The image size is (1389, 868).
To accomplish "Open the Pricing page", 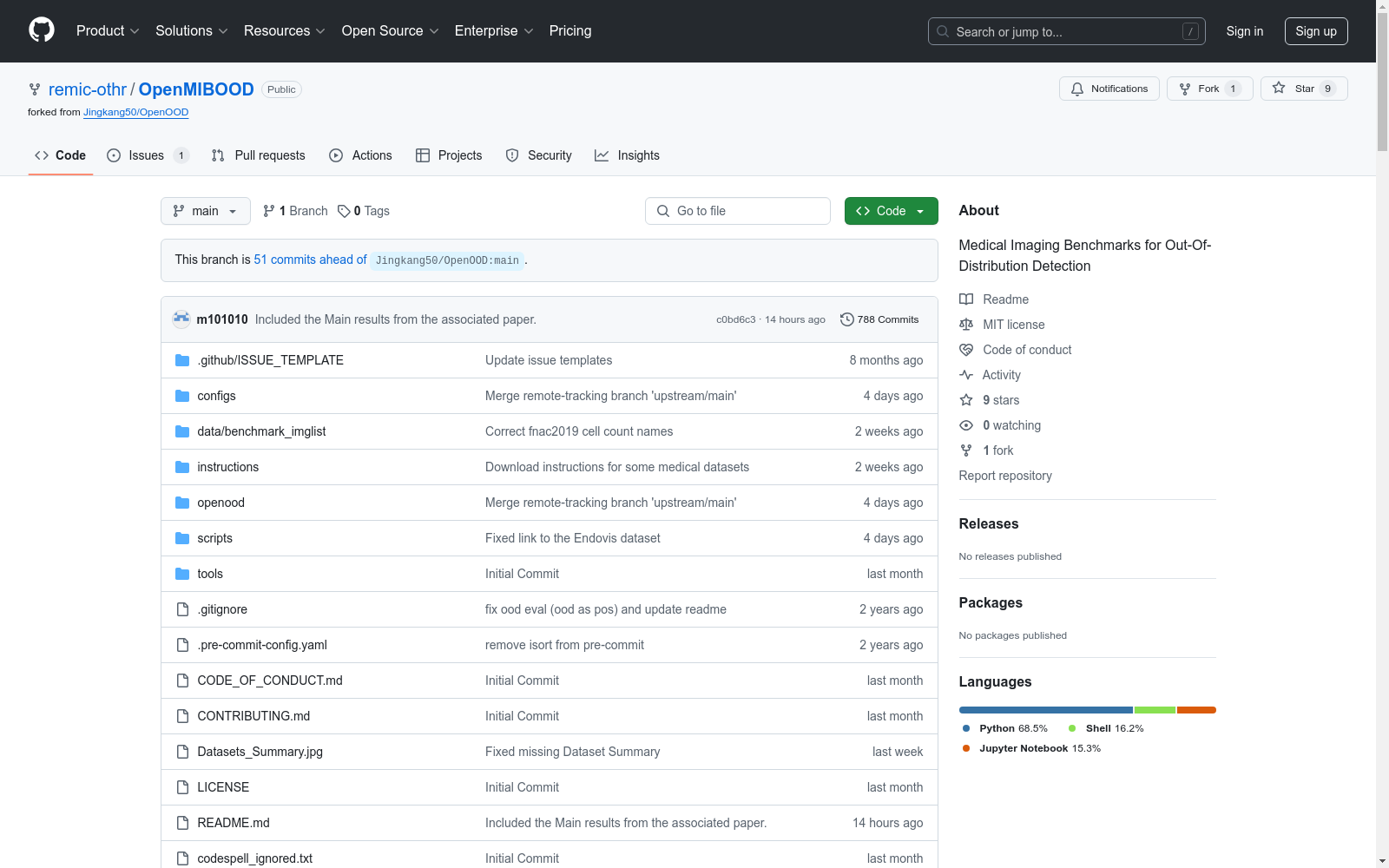I will tap(570, 30).
